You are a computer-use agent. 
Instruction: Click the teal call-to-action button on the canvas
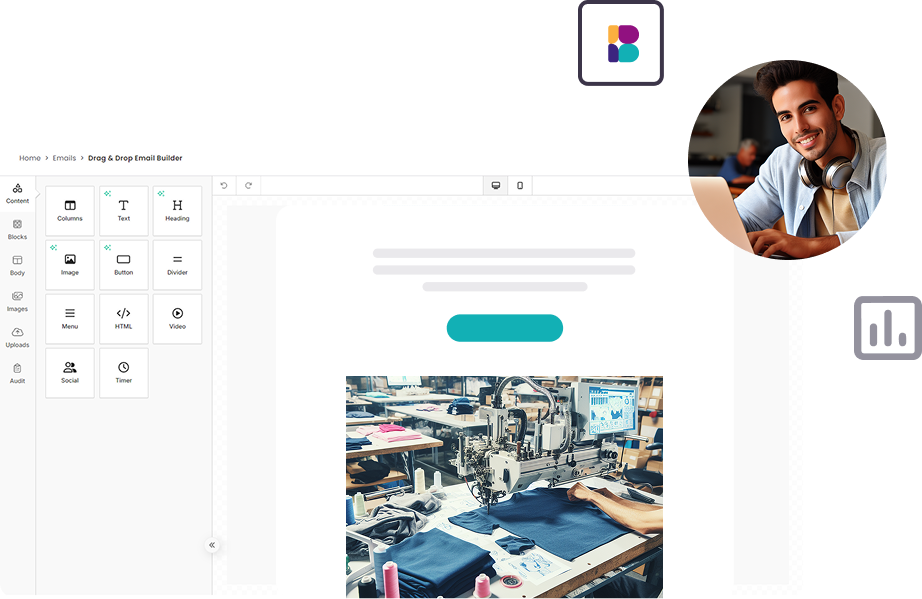point(504,328)
